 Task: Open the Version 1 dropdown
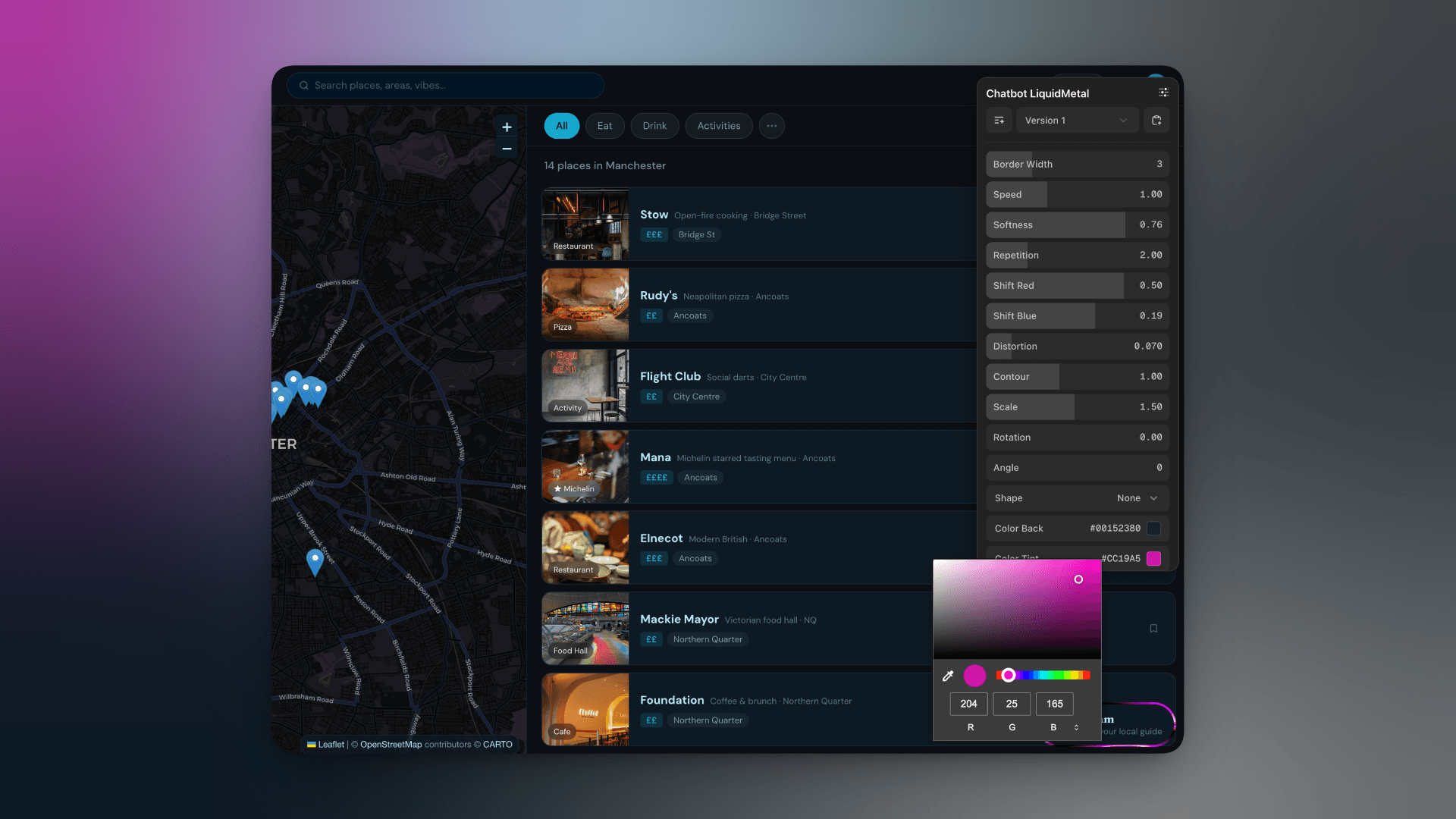pyautogui.click(x=1077, y=120)
